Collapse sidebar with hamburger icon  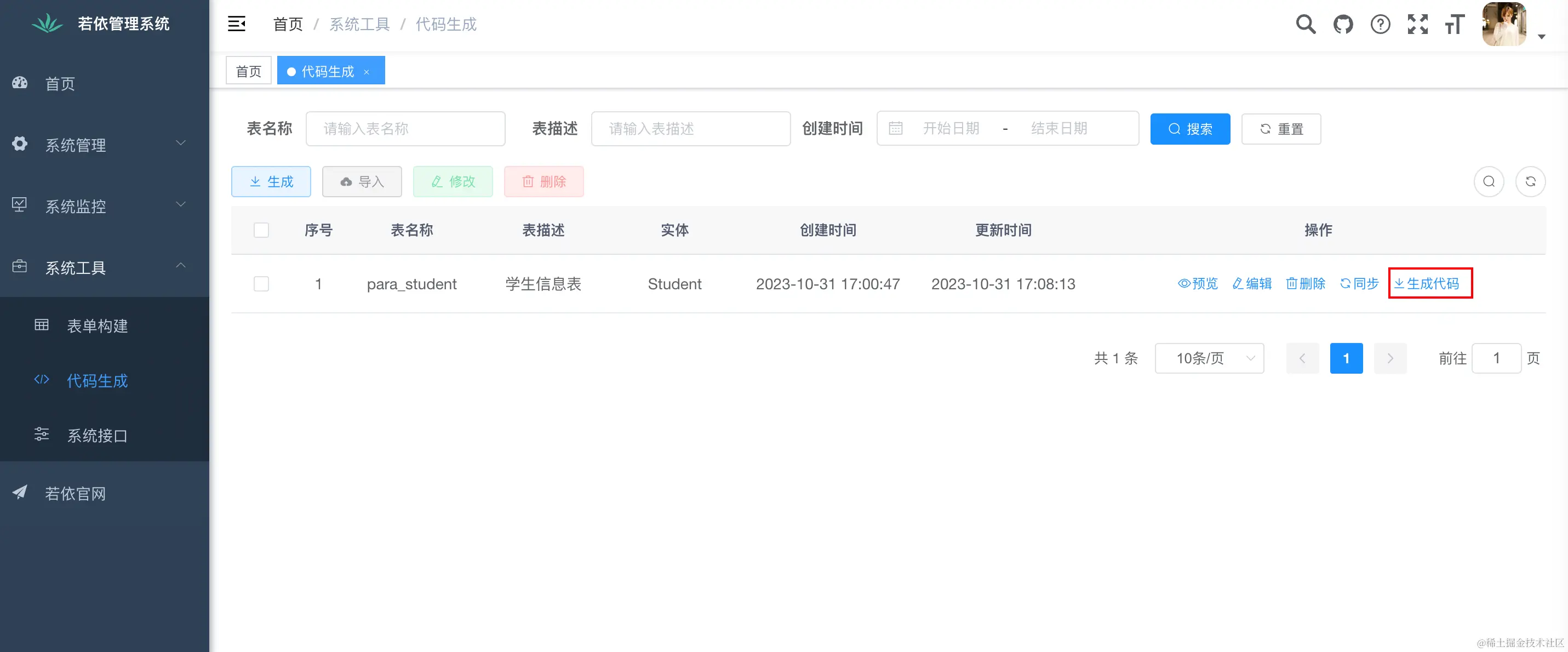tap(236, 24)
